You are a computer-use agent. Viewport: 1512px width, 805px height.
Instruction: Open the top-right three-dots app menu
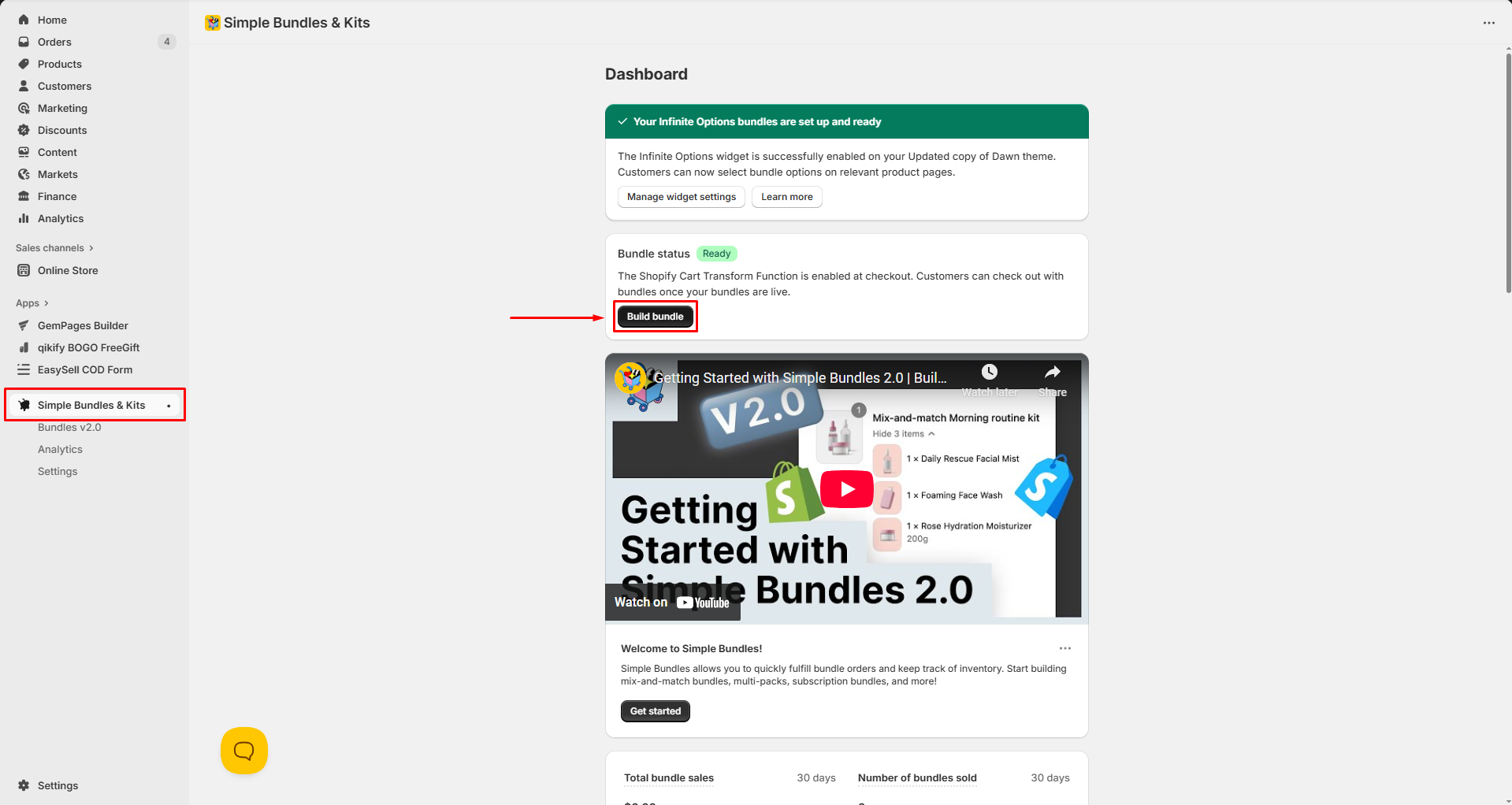coord(1488,23)
